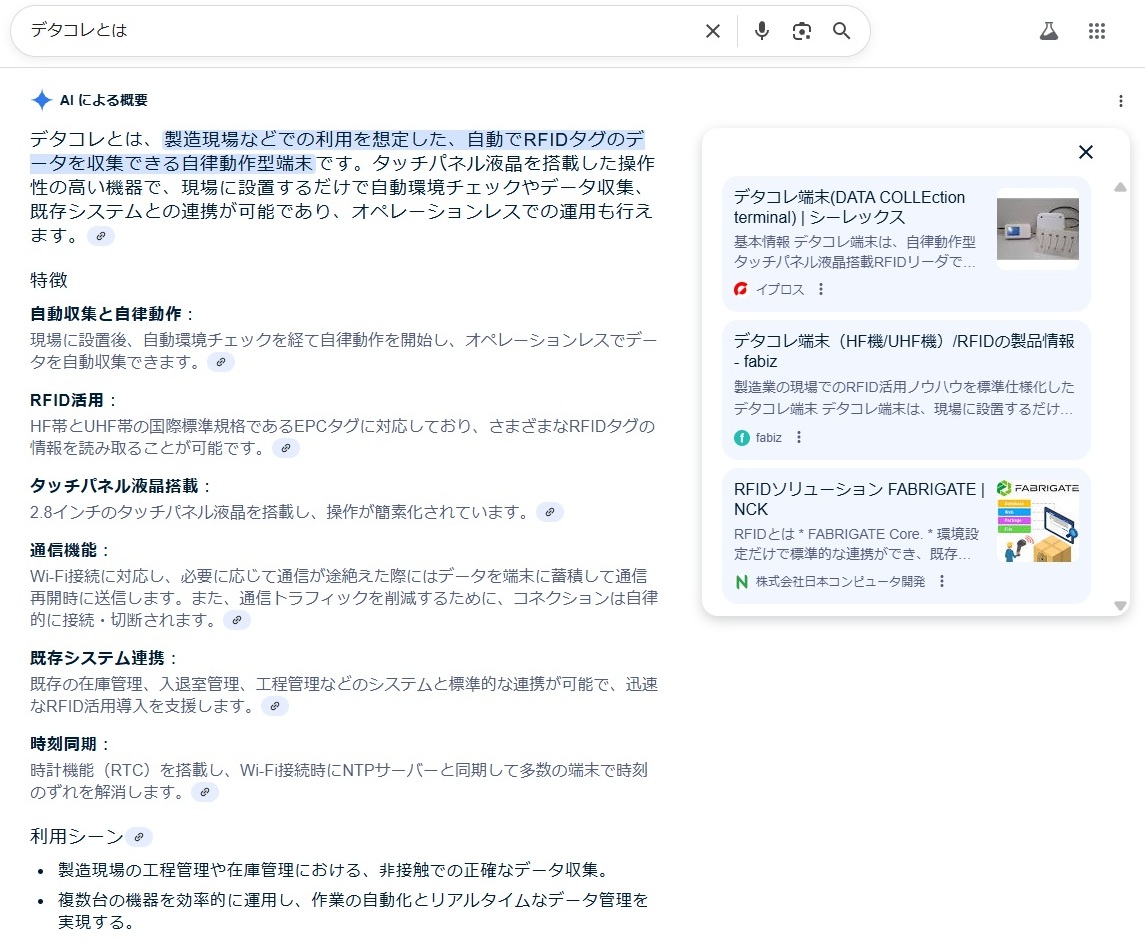Open more options for the fabiz source
1145x945 pixels.
tap(799, 437)
